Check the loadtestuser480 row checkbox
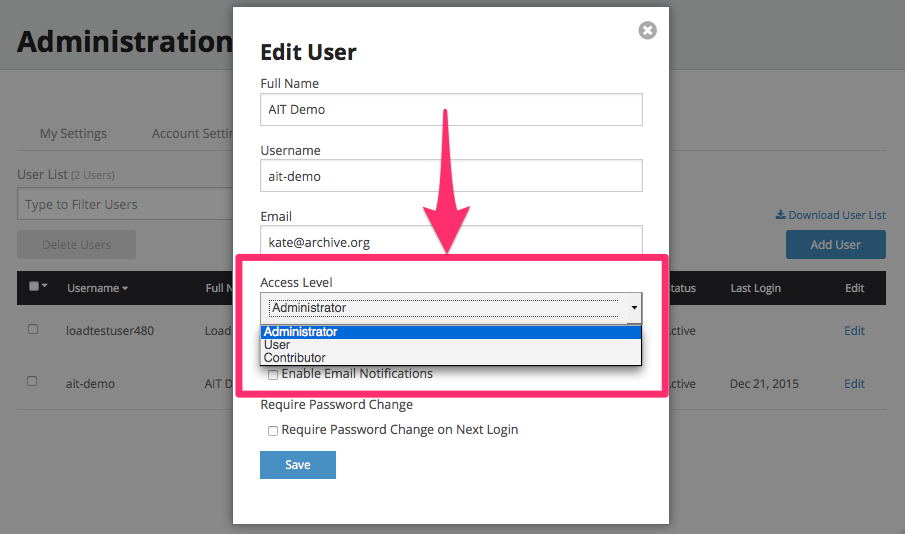Image resolution: width=905 pixels, height=534 pixels. [33, 329]
